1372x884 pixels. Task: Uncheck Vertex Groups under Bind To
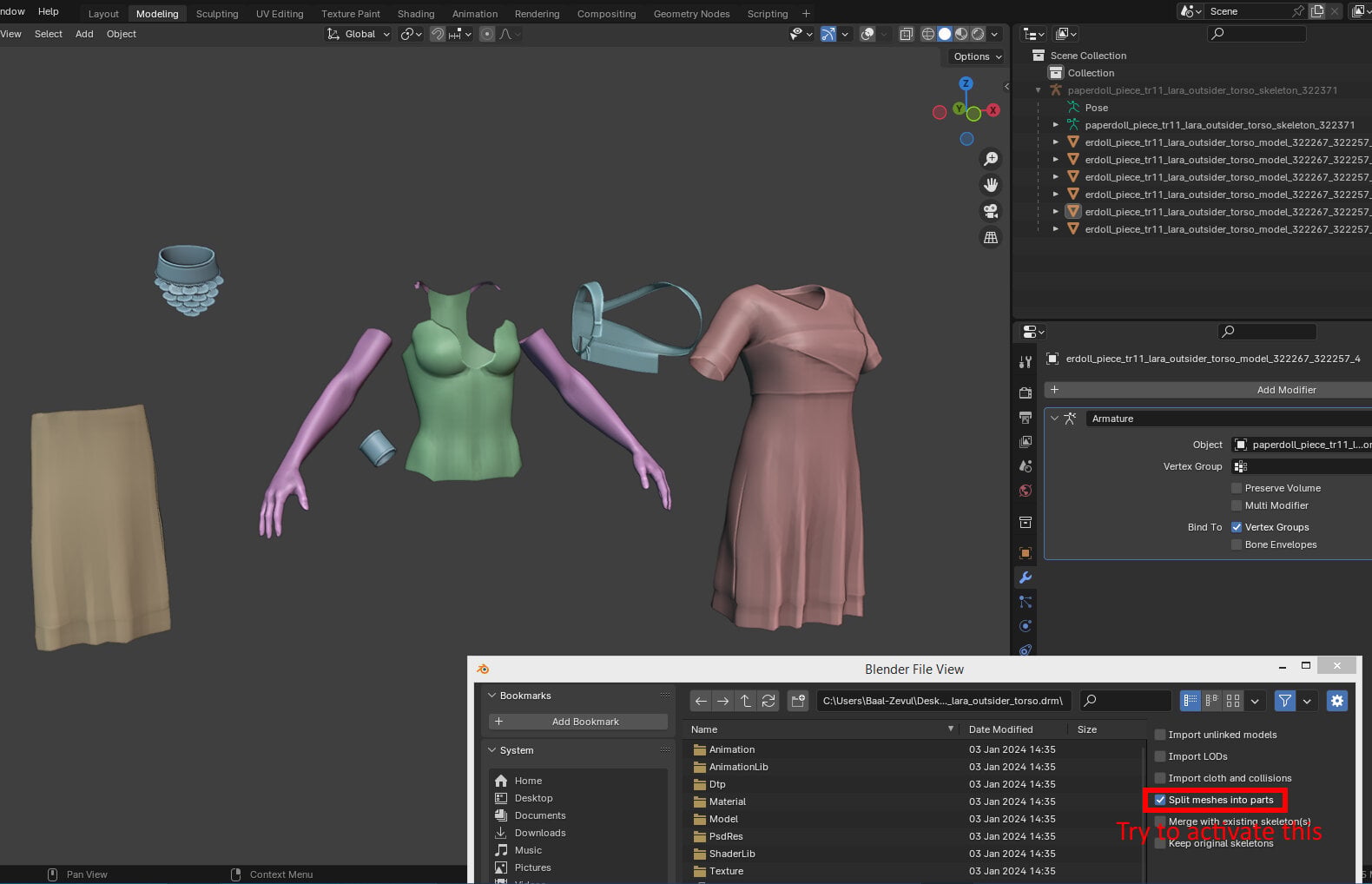tap(1237, 527)
